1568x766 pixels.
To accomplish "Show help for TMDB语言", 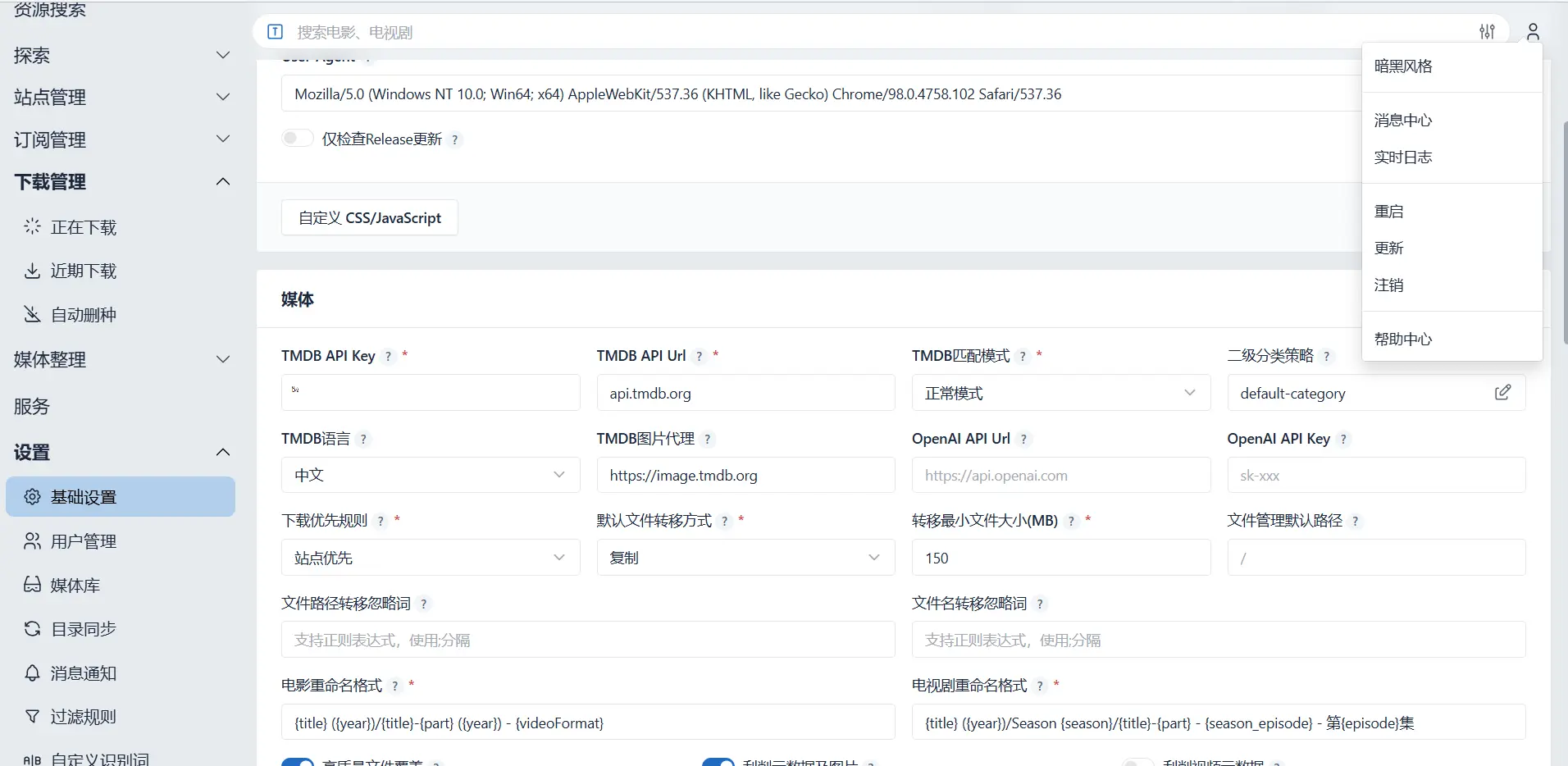I will pos(363,439).
